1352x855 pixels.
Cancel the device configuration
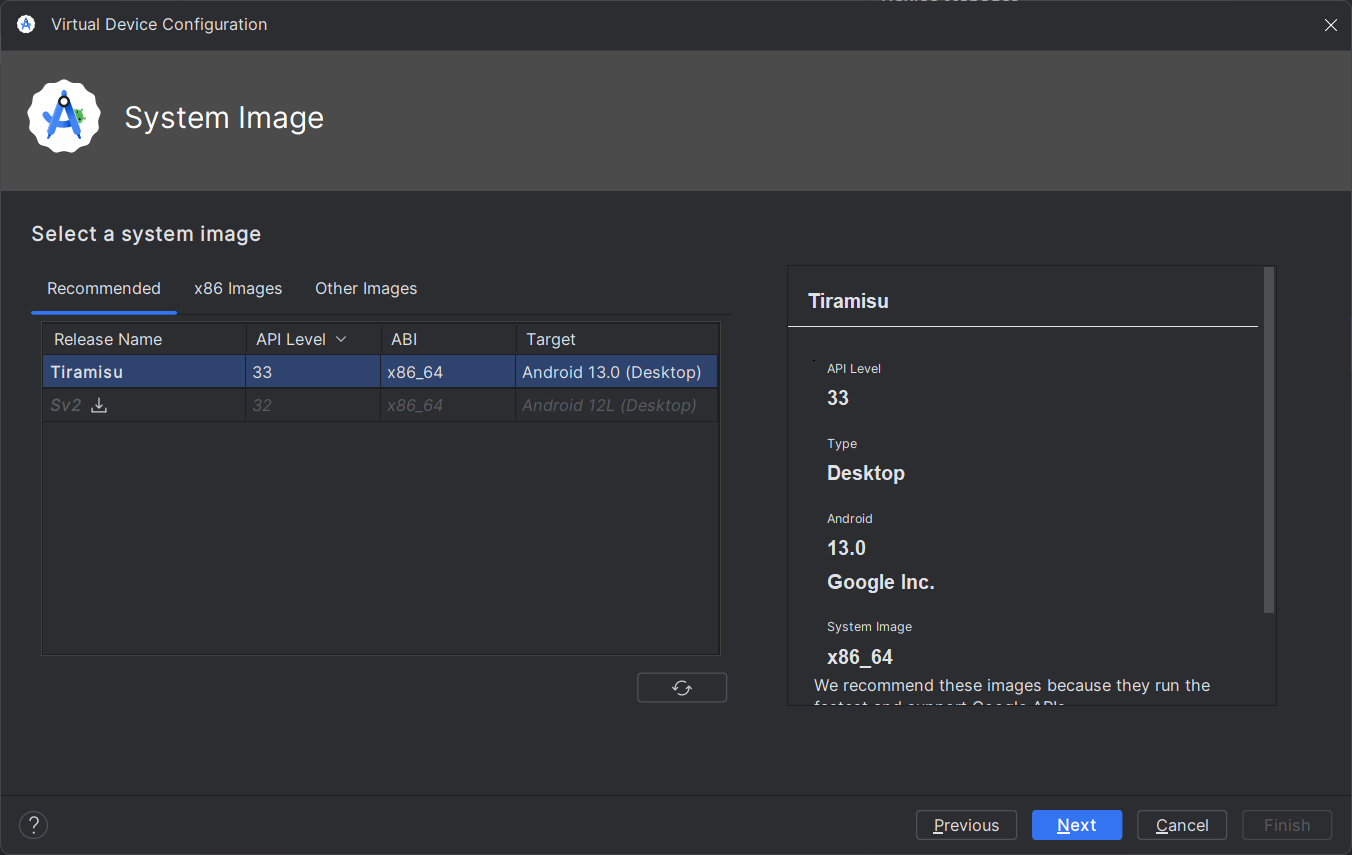1182,825
